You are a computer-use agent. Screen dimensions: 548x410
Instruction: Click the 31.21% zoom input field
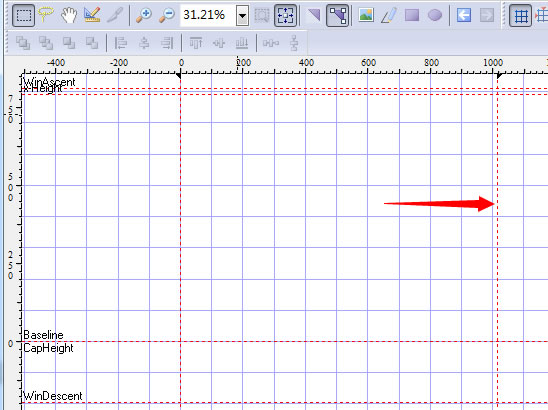click(208, 15)
